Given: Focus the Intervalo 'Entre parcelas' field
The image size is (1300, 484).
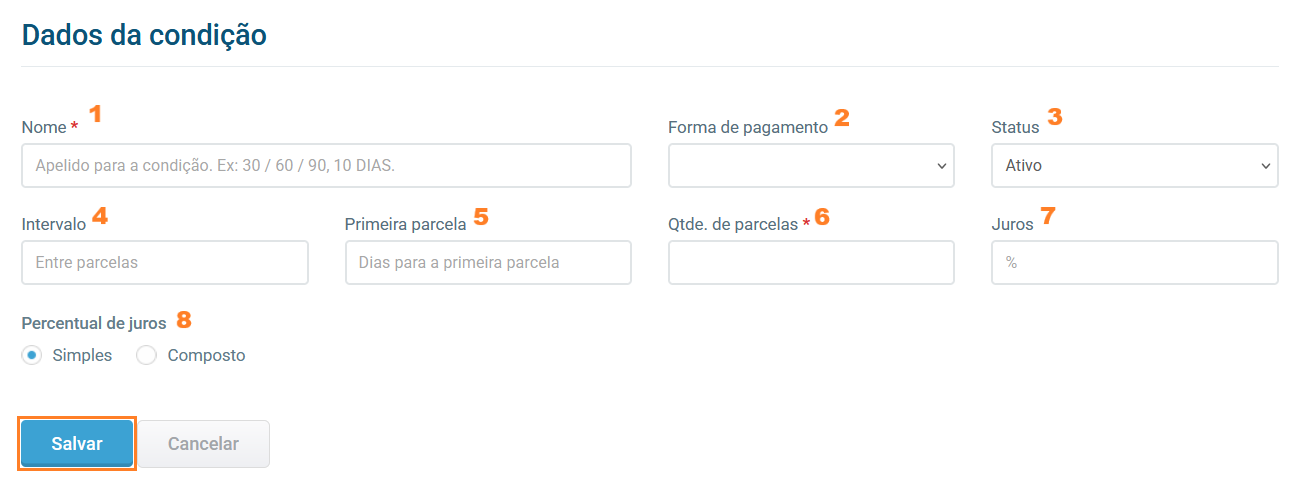Looking at the screenshot, I should (x=165, y=262).
